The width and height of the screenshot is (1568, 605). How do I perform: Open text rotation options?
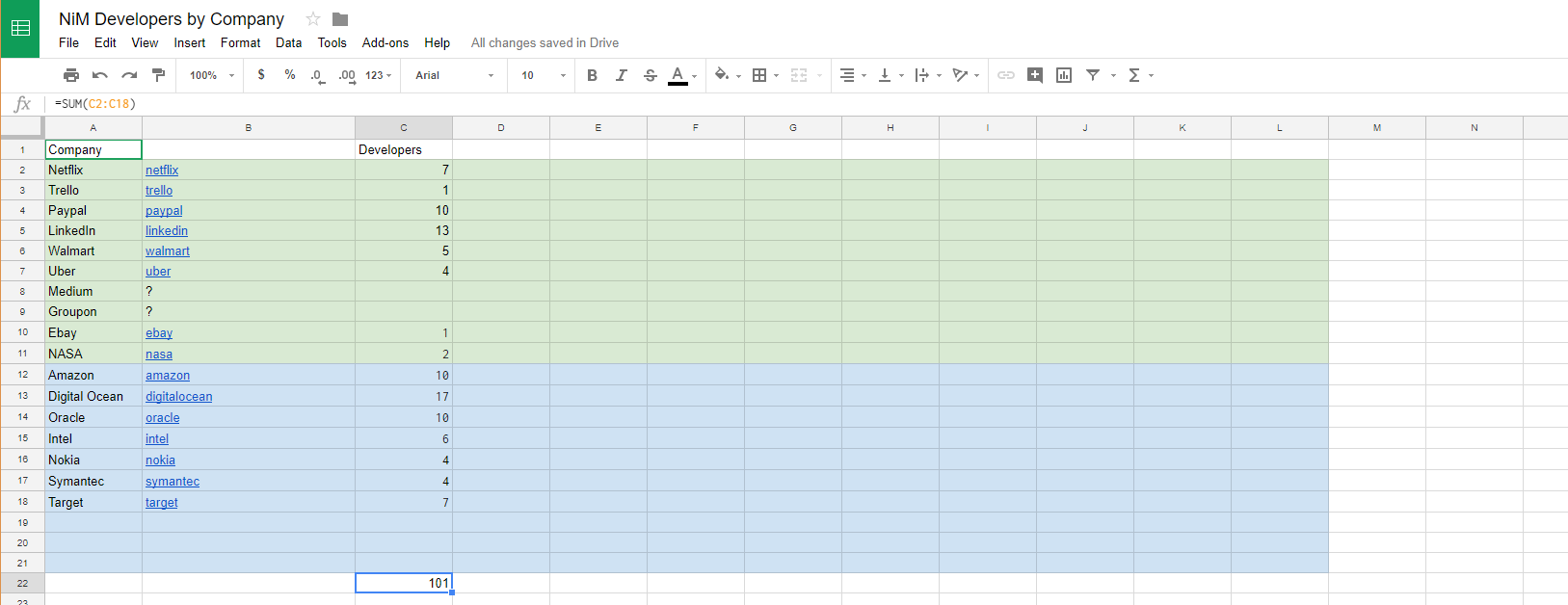click(x=966, y=75)
